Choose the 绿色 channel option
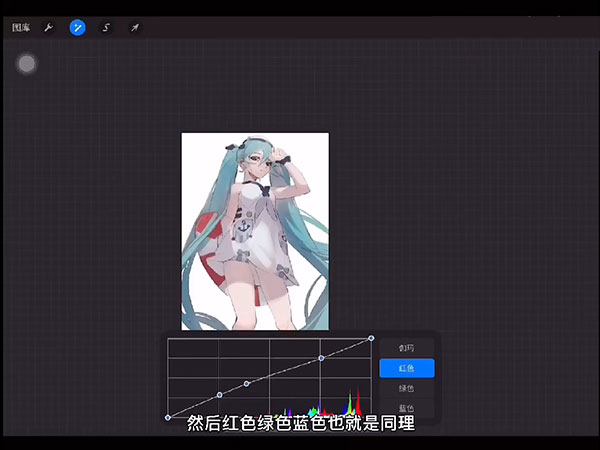The image size is (600, 450). click(406, 388)
